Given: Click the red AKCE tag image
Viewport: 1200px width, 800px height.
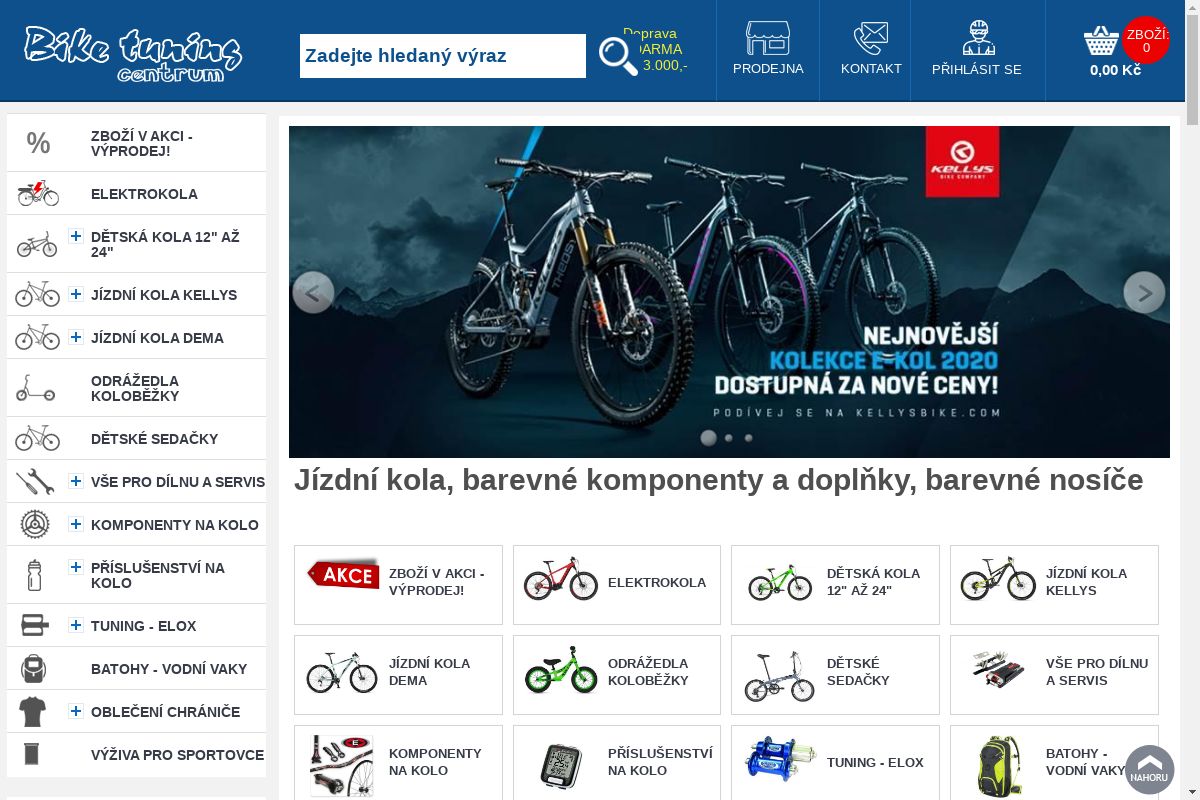Looking at the screenshot, I should tap(343, 574).
